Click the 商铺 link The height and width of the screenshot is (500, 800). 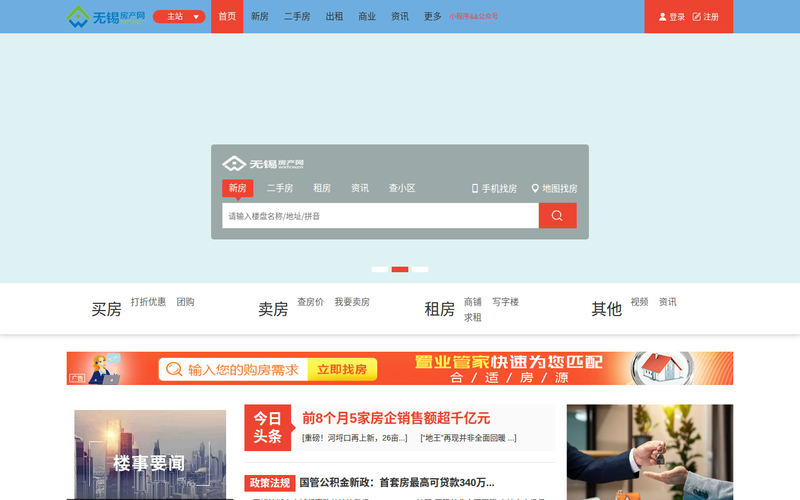[472, 302]
